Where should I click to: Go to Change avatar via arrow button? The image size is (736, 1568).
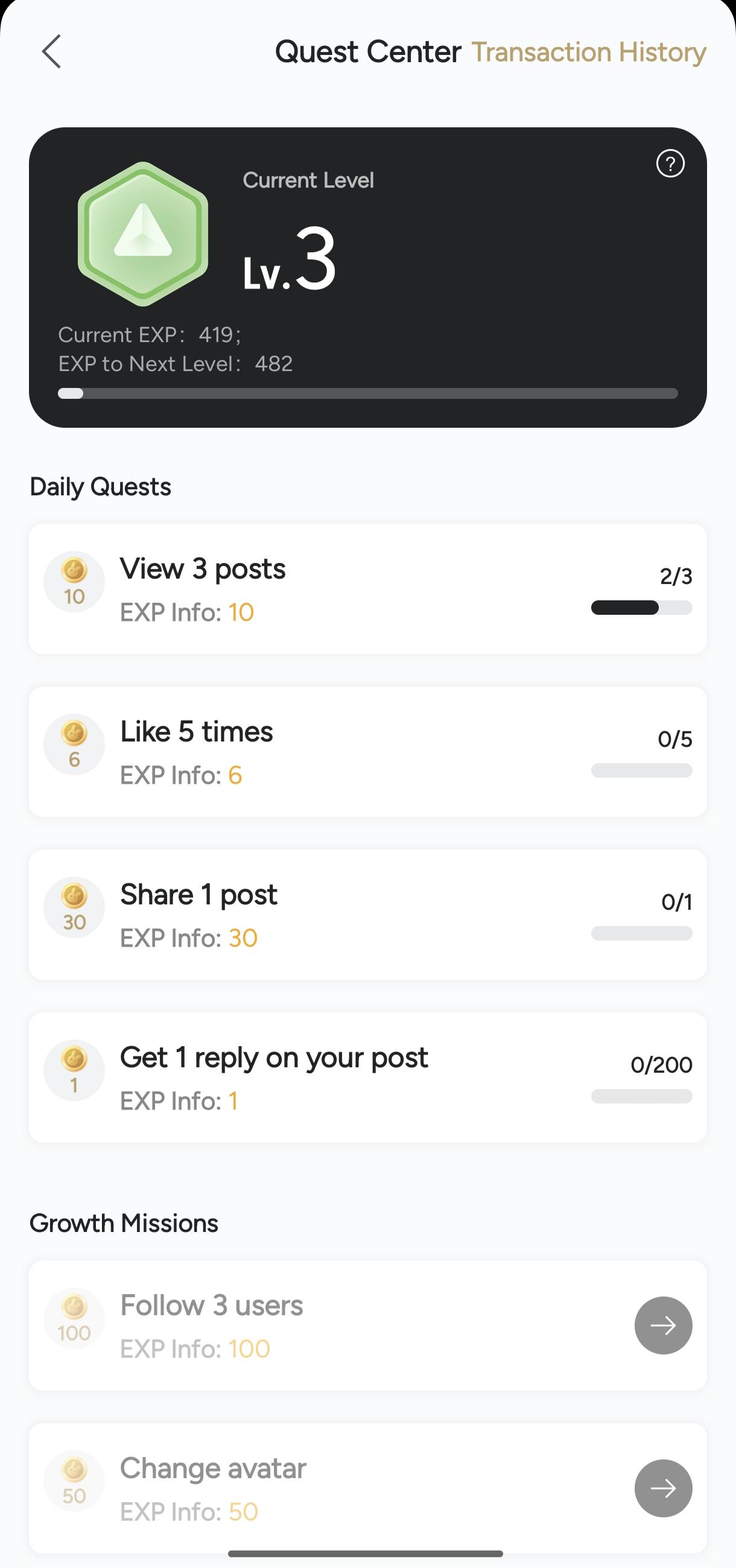point(663,1488)
